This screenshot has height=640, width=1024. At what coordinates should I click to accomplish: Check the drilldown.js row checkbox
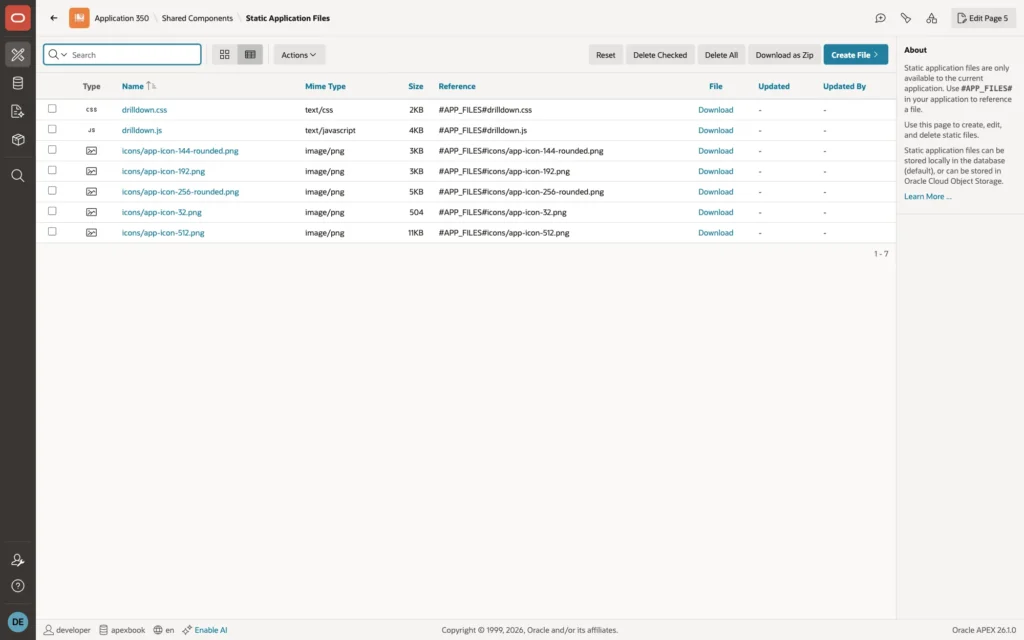tap(52, 129)
